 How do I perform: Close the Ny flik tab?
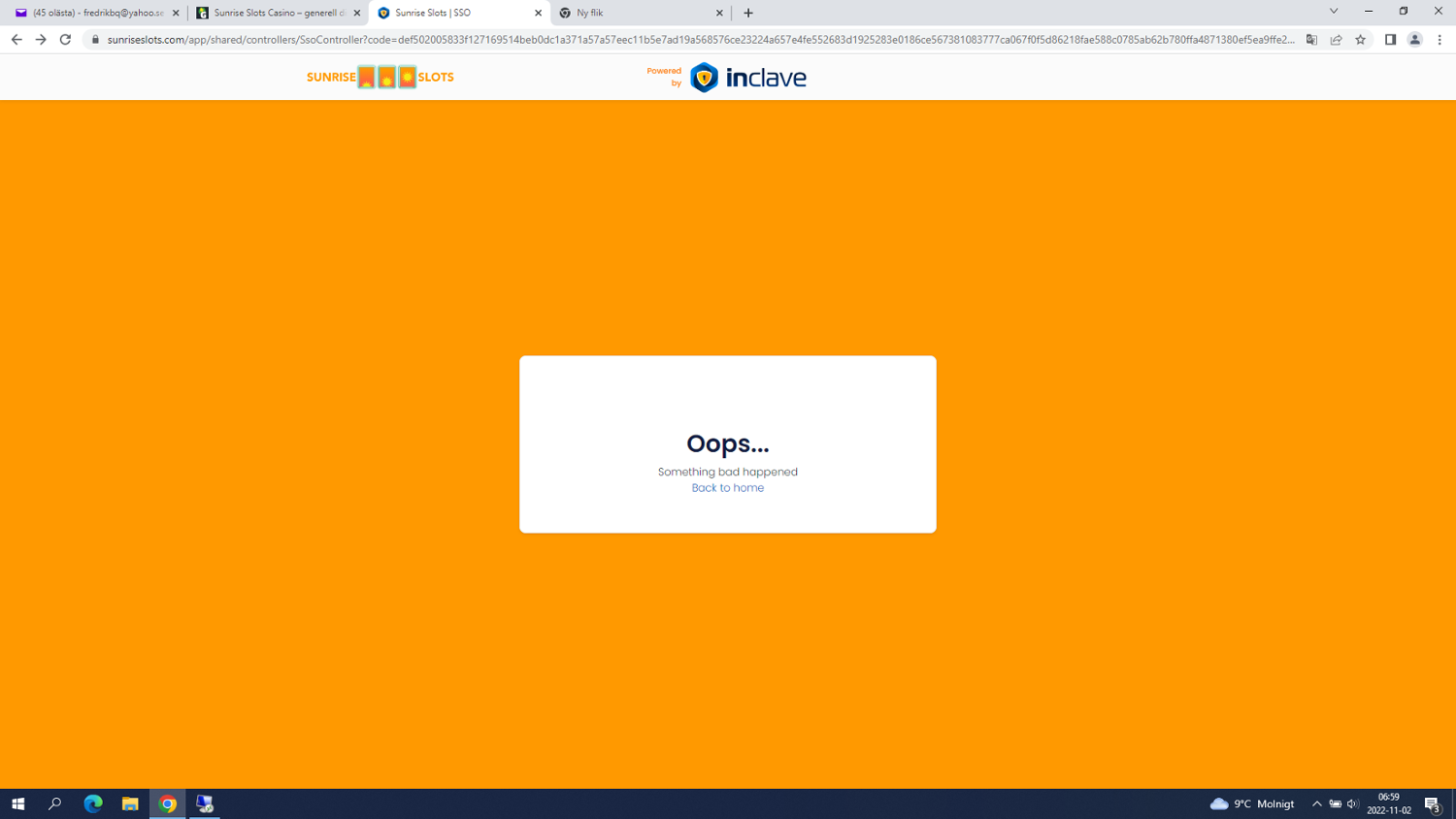coord(719,13)
